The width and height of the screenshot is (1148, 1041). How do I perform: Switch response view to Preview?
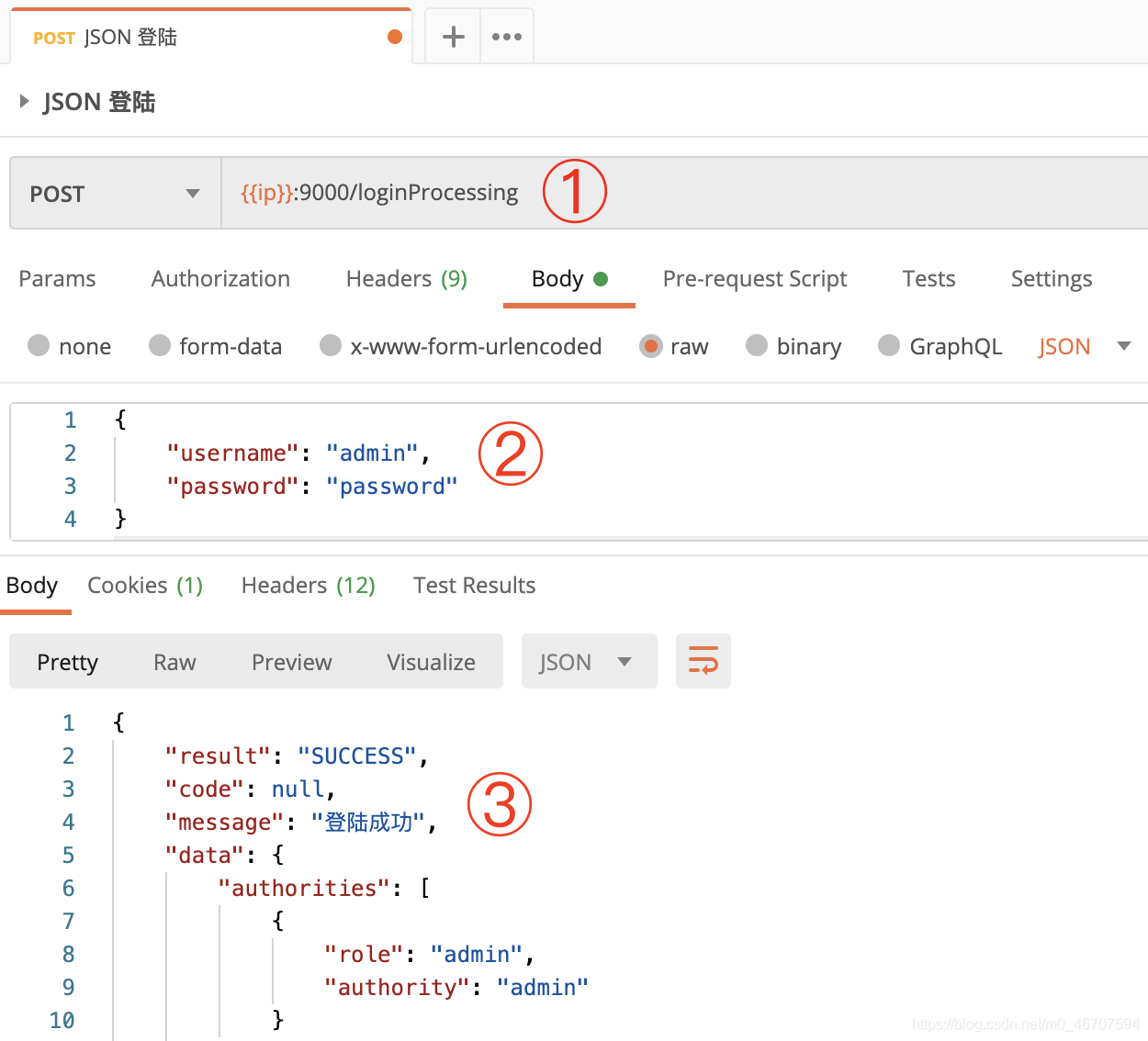coord(291,662)
